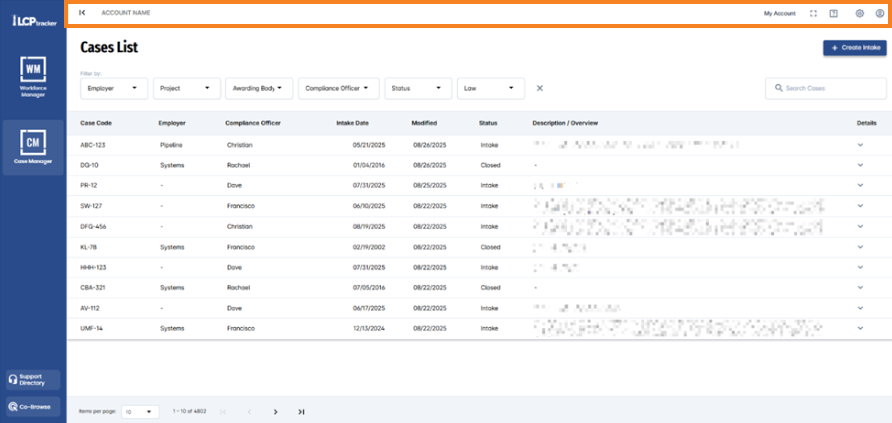This screenshot has width=892, height=423.
Task: Click intake date 02/19/2002
Action: click(x=369, y=247)
